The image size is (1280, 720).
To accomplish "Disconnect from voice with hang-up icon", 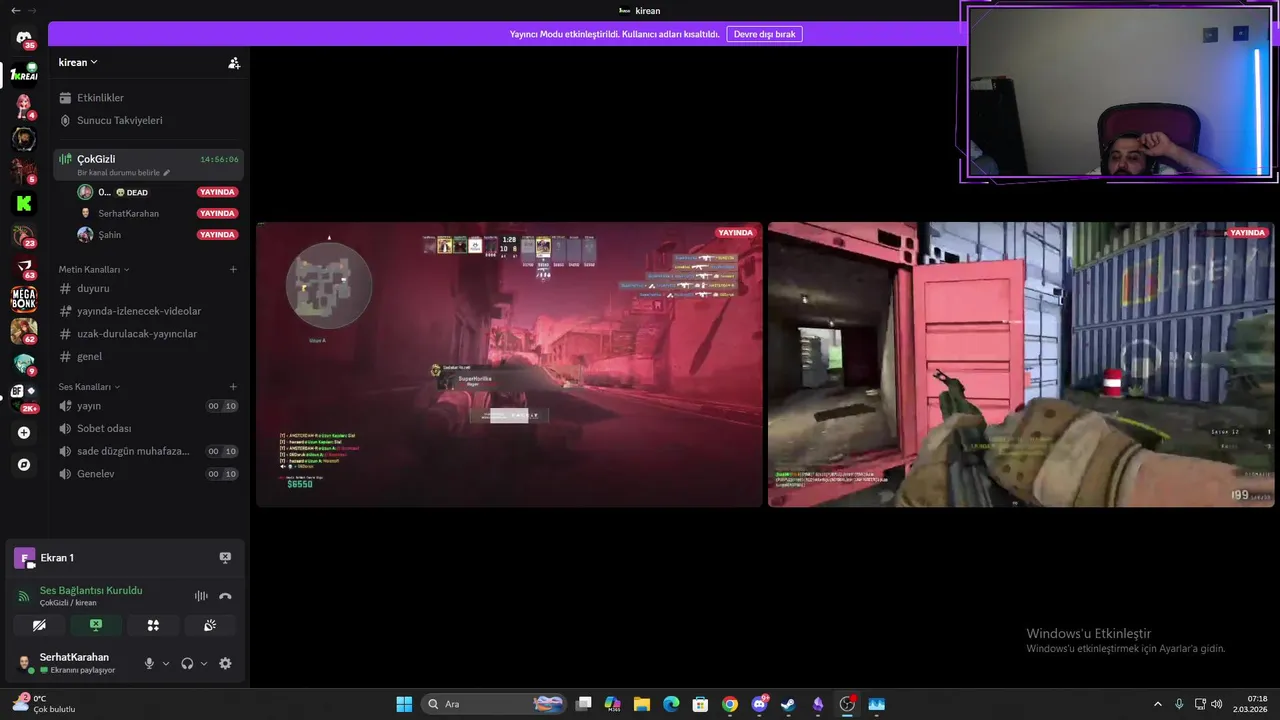I will coord(225,596).
